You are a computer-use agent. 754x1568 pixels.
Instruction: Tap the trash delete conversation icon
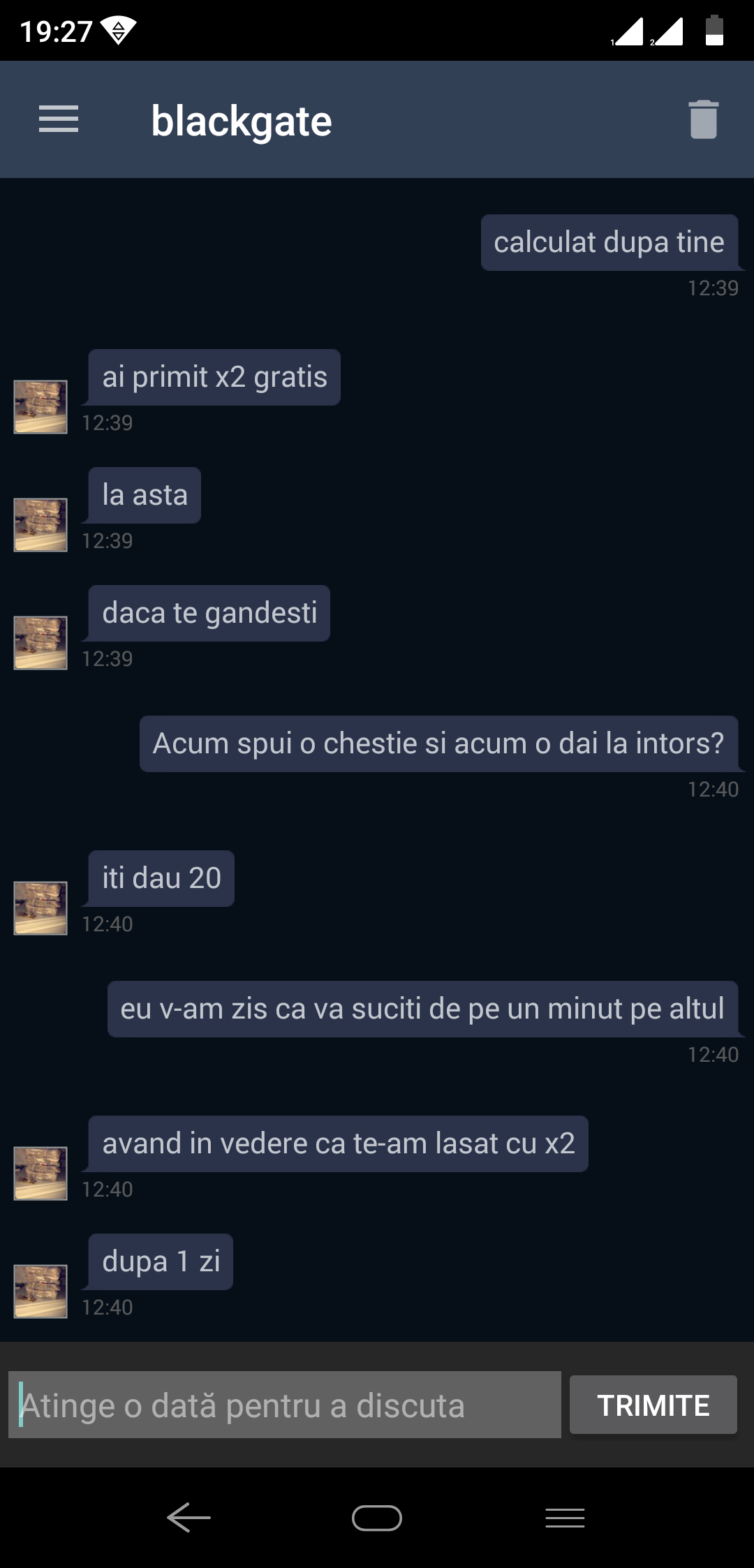click(703, 119)
